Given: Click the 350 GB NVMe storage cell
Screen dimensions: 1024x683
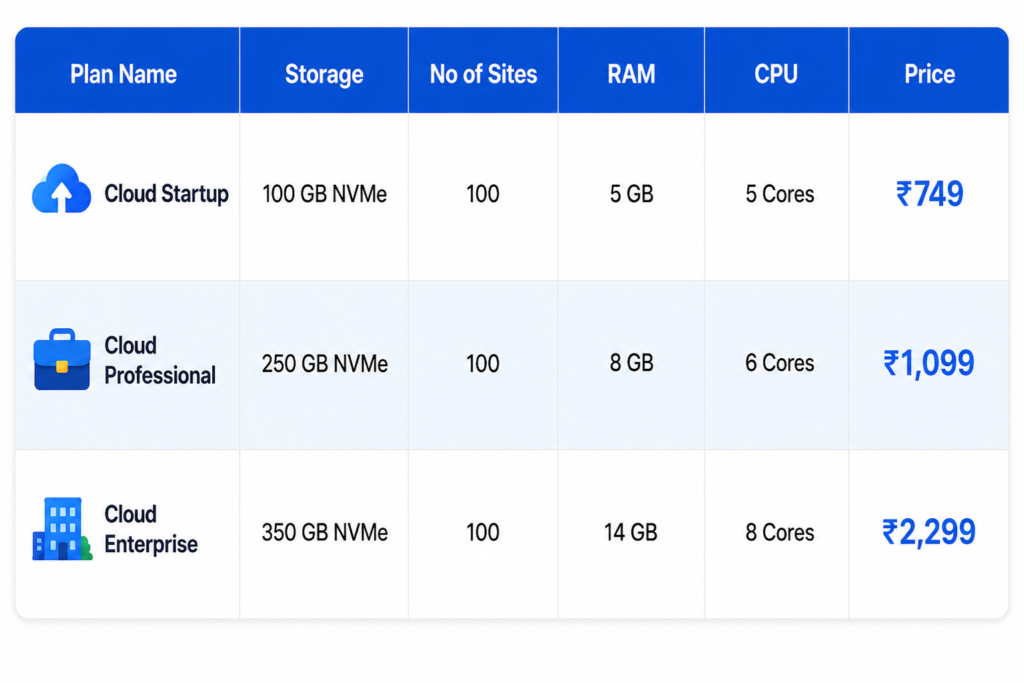Looking at the screenshot, I should pos(325,533).
